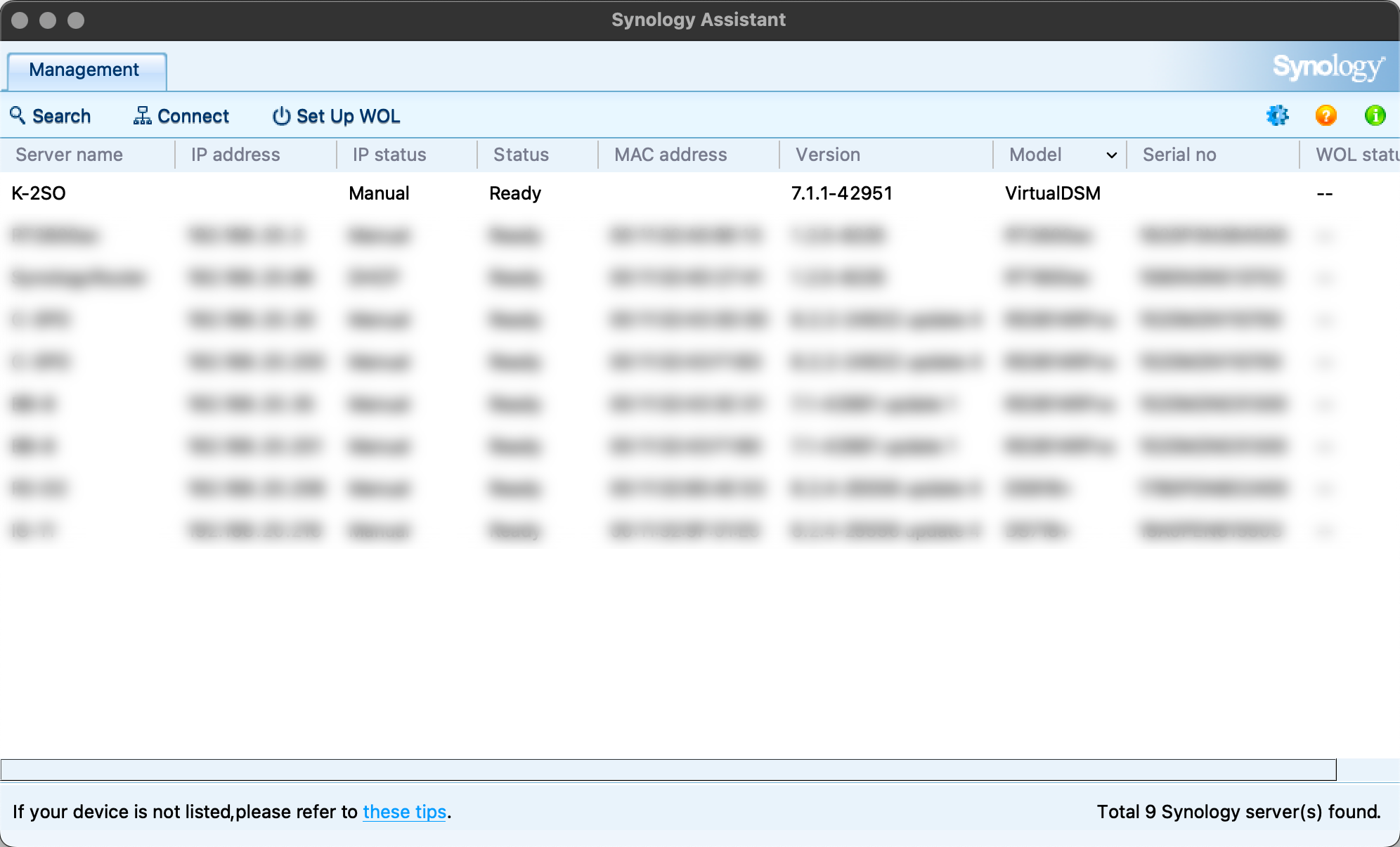Click the Connect network icon
The height and width of the screenshot is (847, 1400).
[141, 115]
